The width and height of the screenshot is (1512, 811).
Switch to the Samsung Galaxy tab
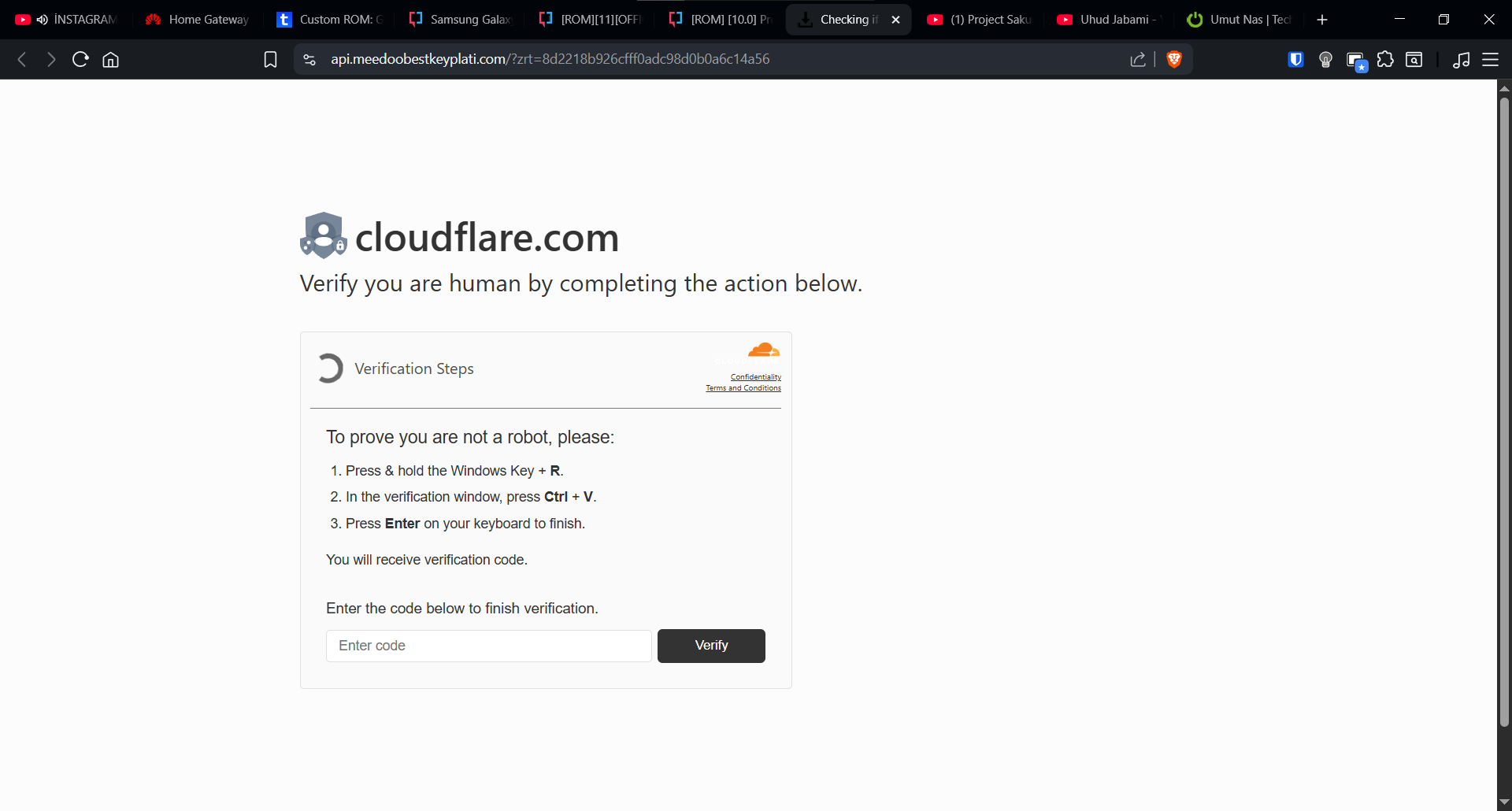460,20
